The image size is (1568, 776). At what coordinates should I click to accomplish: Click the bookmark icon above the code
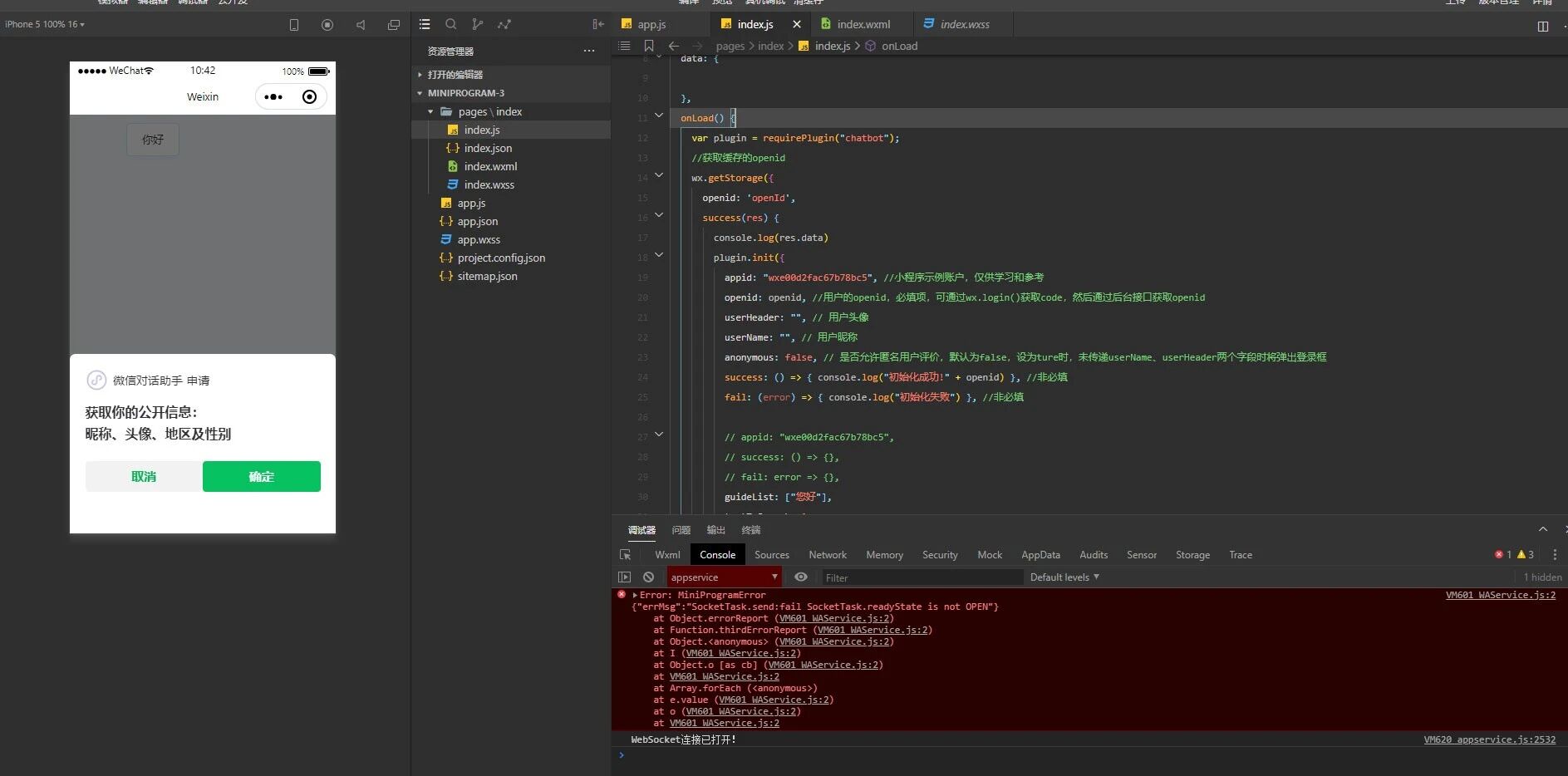pyautogui.click(x=649, y=46)
